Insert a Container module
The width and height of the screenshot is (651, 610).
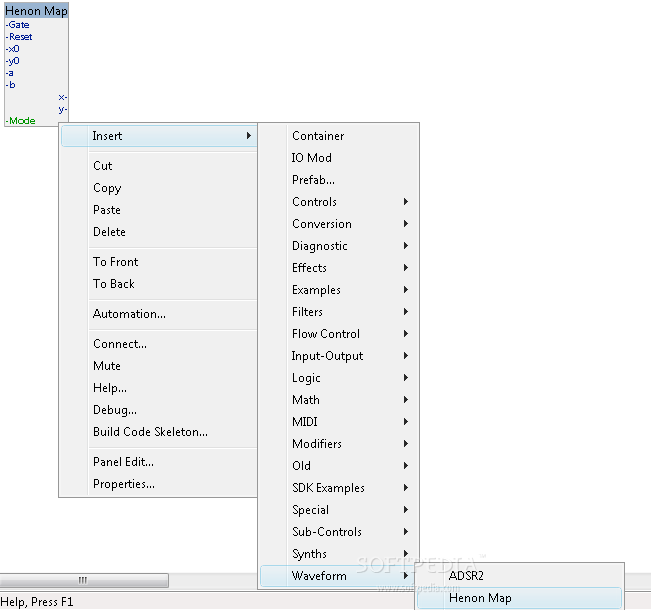coord(338,136)
